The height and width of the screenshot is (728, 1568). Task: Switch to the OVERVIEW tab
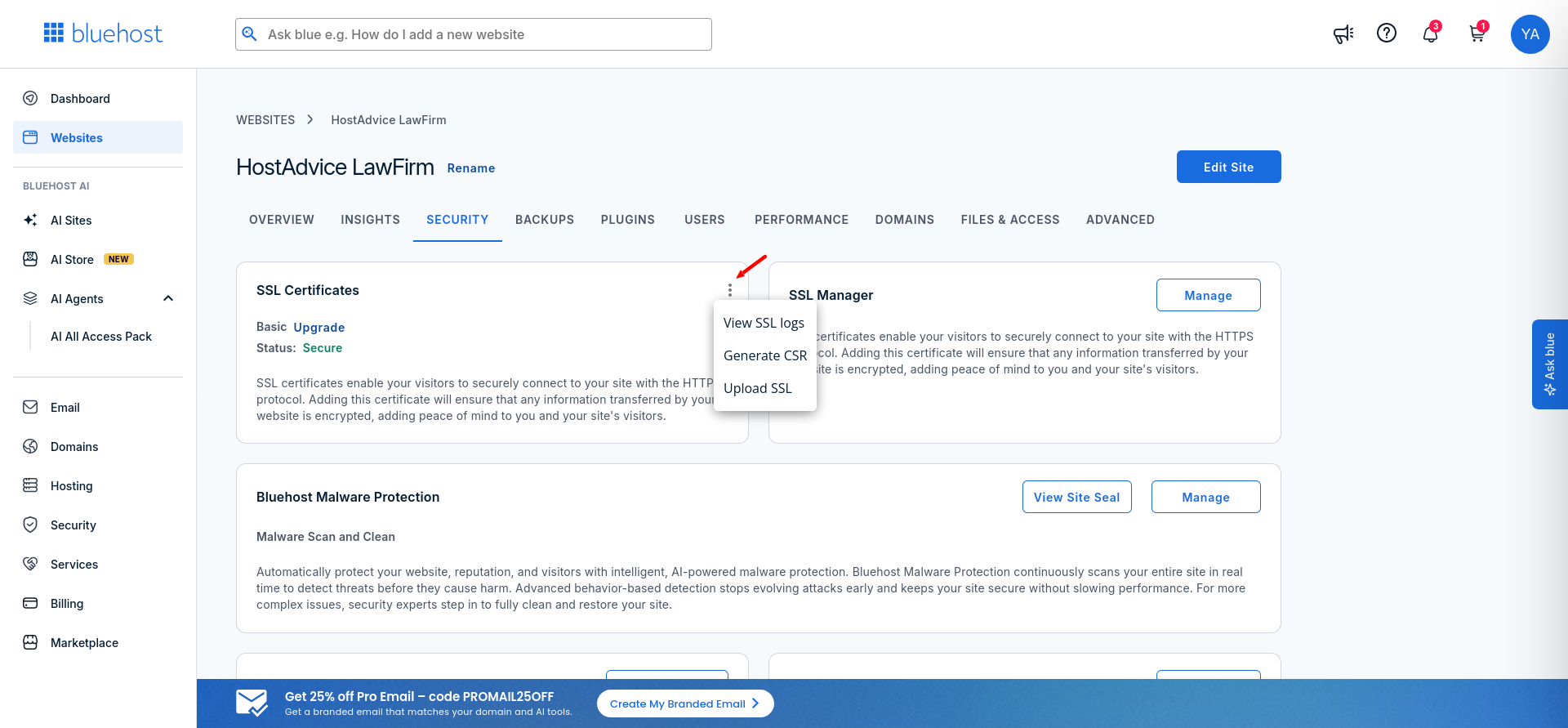tap(282, 220)
